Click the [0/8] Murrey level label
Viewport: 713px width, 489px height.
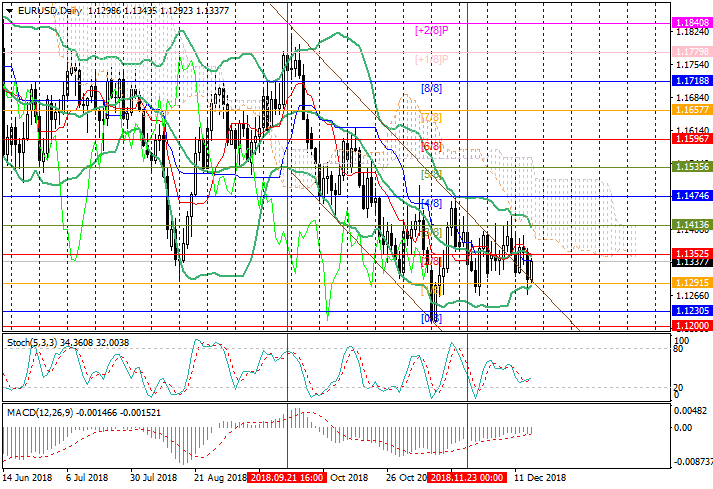click(x=431, y=318)
